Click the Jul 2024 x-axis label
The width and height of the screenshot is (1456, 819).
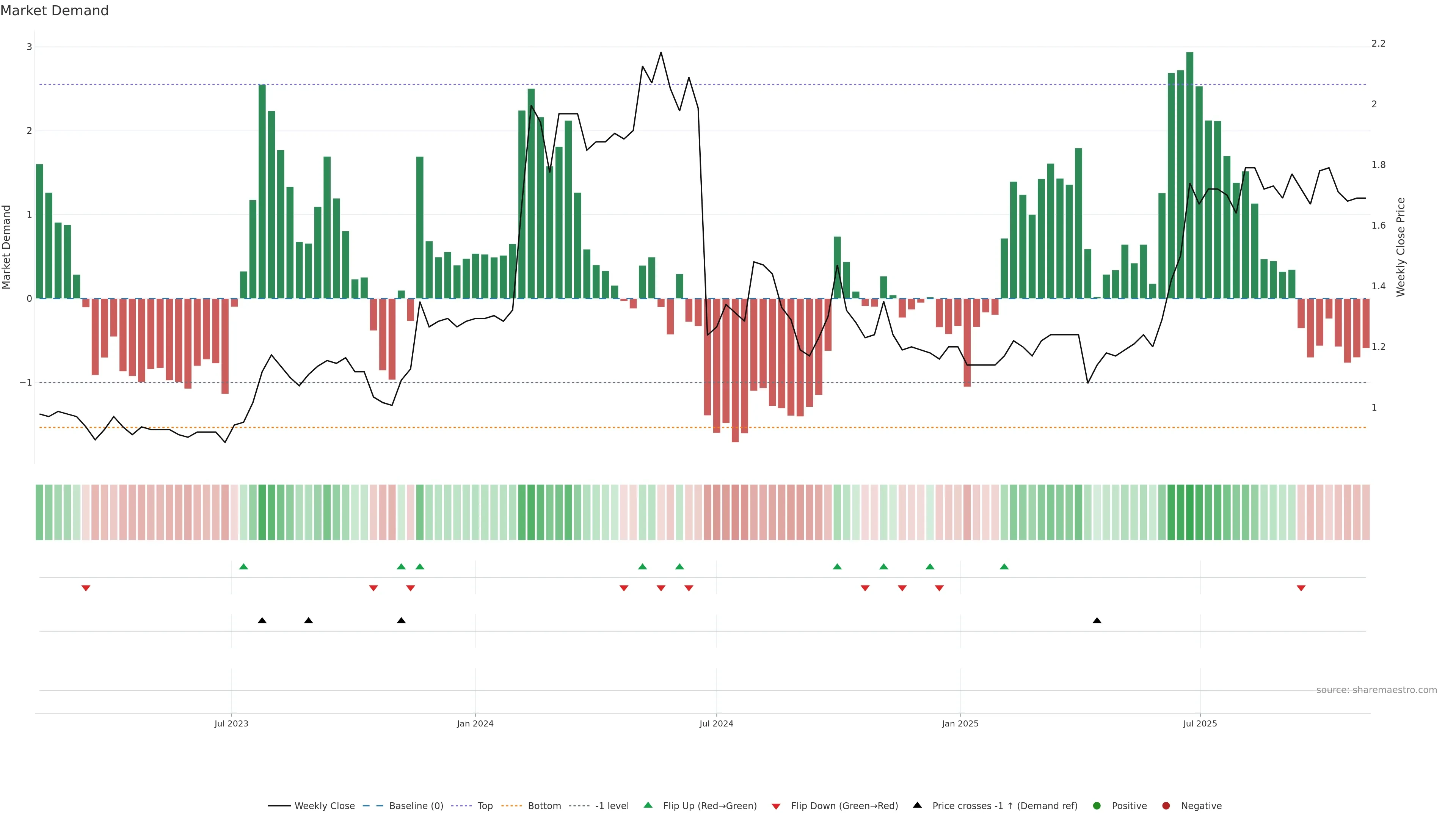click(716, 723)
